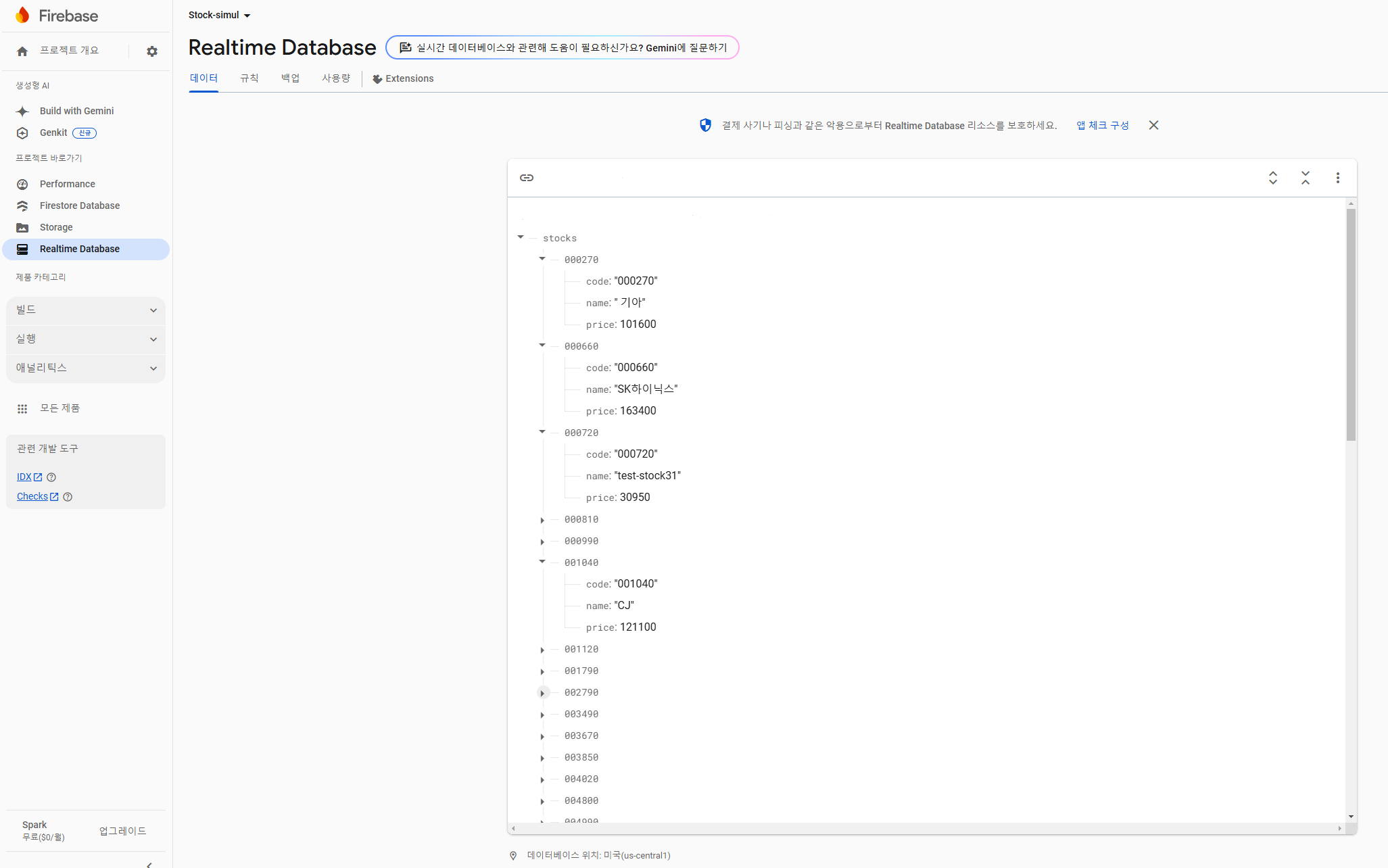Click the data viewer vertical scrollbar
The height and width of the screenshot is (868, 1388).
click(1350, 324)
